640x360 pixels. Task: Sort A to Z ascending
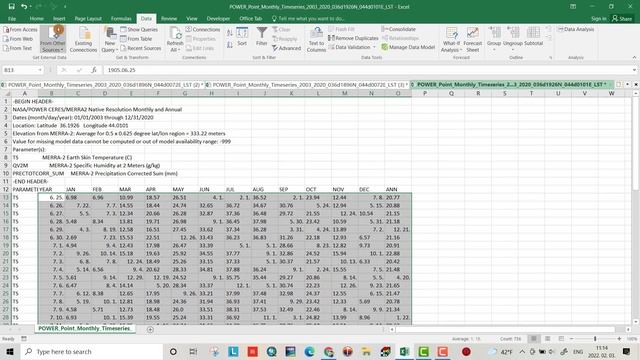pyautogui.click(x=230, y=33)
